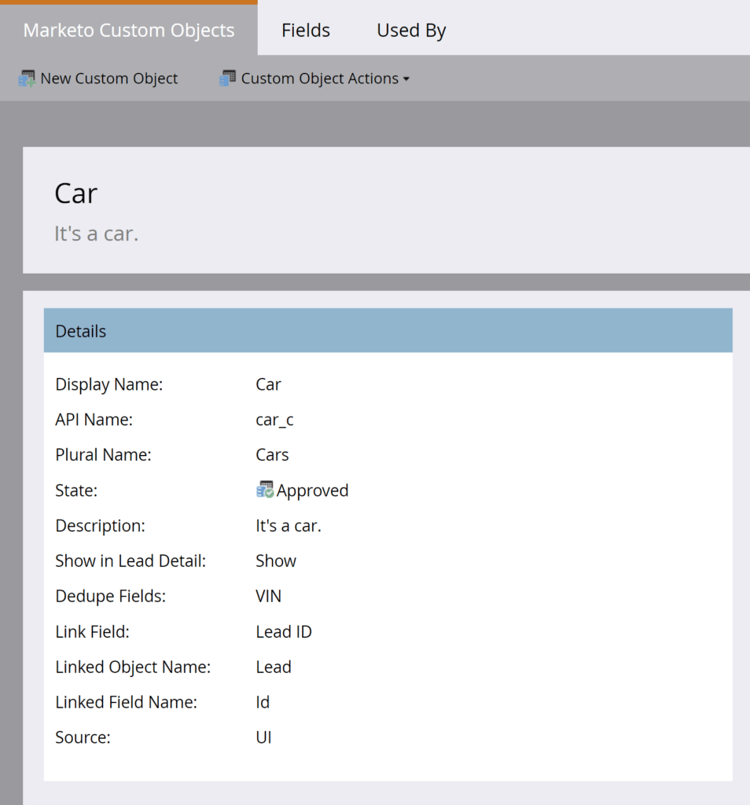Click the Source: label
The image size is (750, 805).
pos(83,737)
